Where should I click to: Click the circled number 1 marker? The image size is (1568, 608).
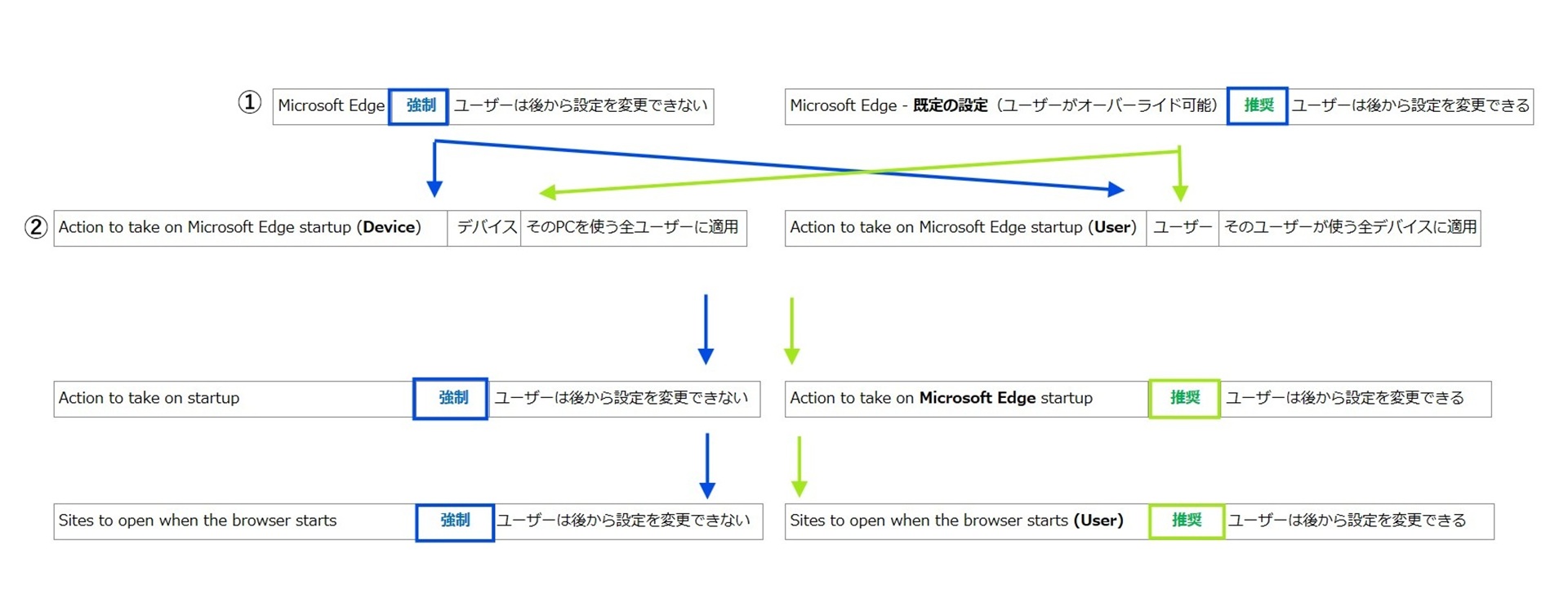pyautogui.click(x=249, y=103)
